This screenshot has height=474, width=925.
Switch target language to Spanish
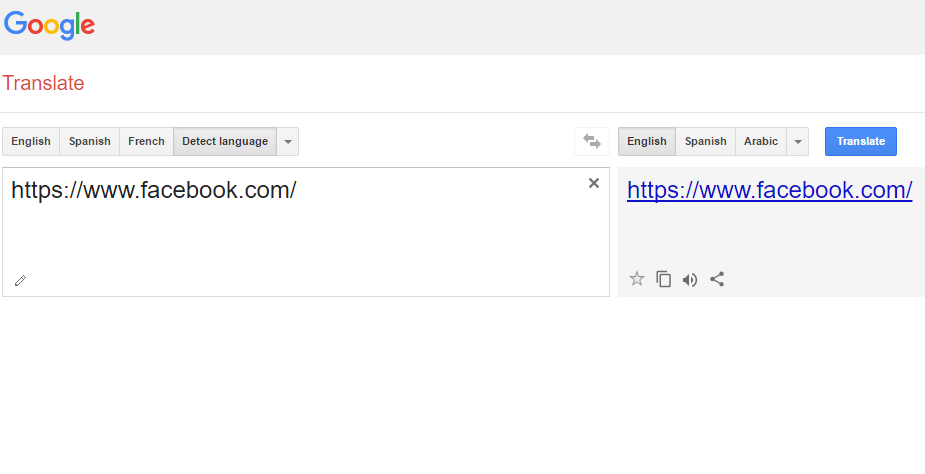[x=706, y=142]
